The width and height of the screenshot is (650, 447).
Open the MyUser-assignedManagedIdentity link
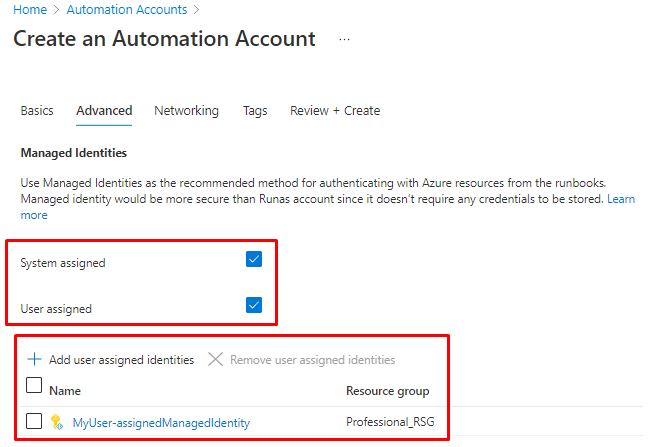click(161, 423)
